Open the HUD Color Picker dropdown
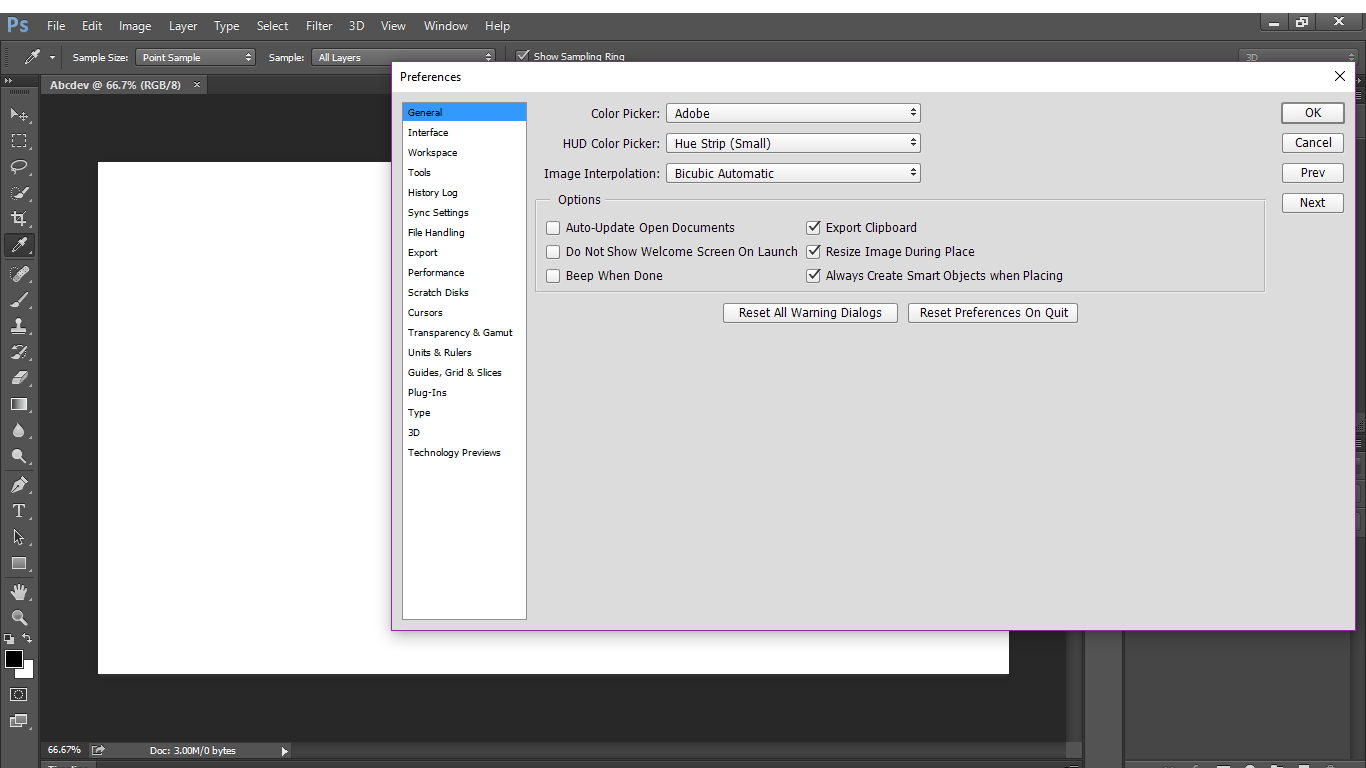The height and width of the screenshot is (768, 1366). click(793, 142)
